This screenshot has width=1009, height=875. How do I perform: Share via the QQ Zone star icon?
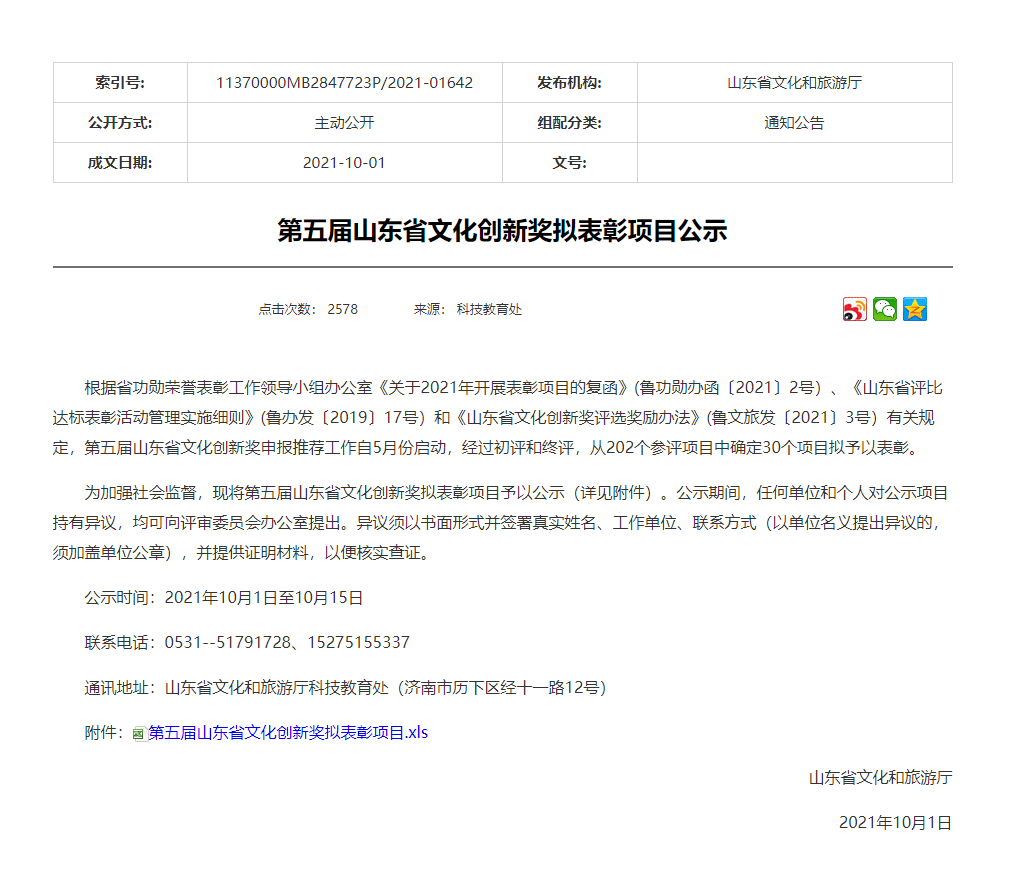(915, 310)
